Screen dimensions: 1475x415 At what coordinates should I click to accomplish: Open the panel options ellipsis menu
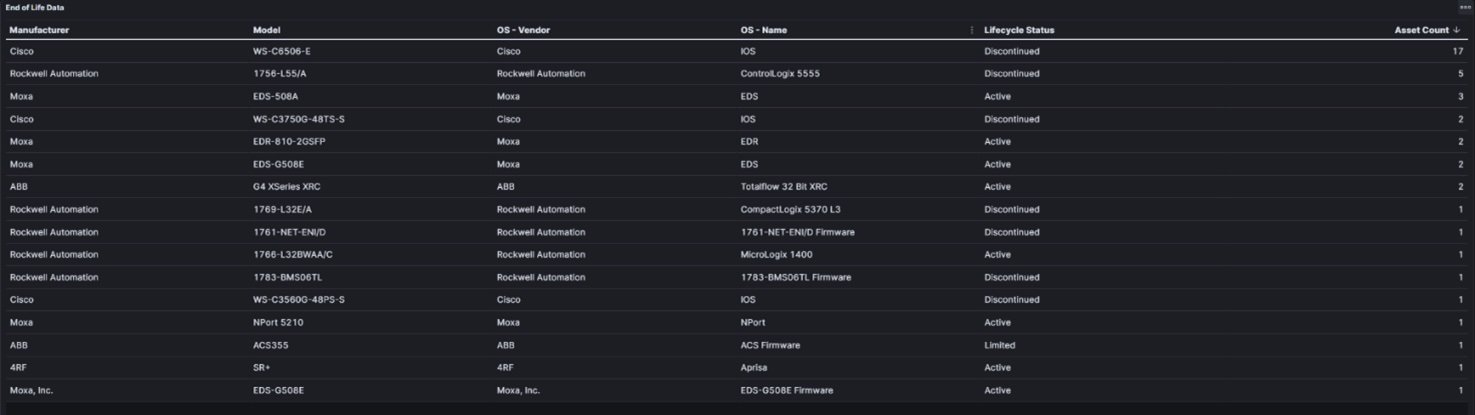(x=1465, y=7)
